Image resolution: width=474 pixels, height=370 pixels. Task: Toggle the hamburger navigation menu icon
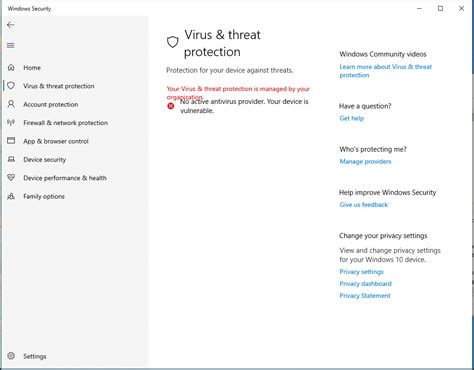[11, 45]
